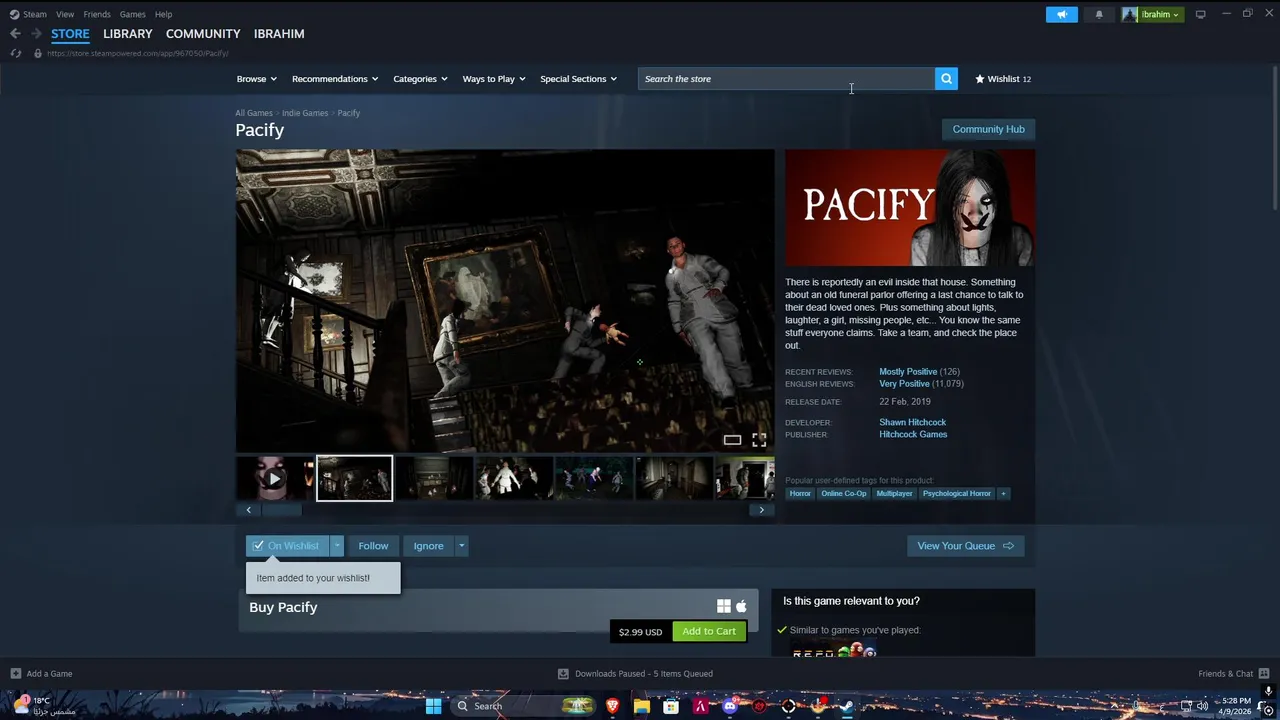Open the Very Positive English reviews link
The image size is (1280, 720).
tap(904, 384)
